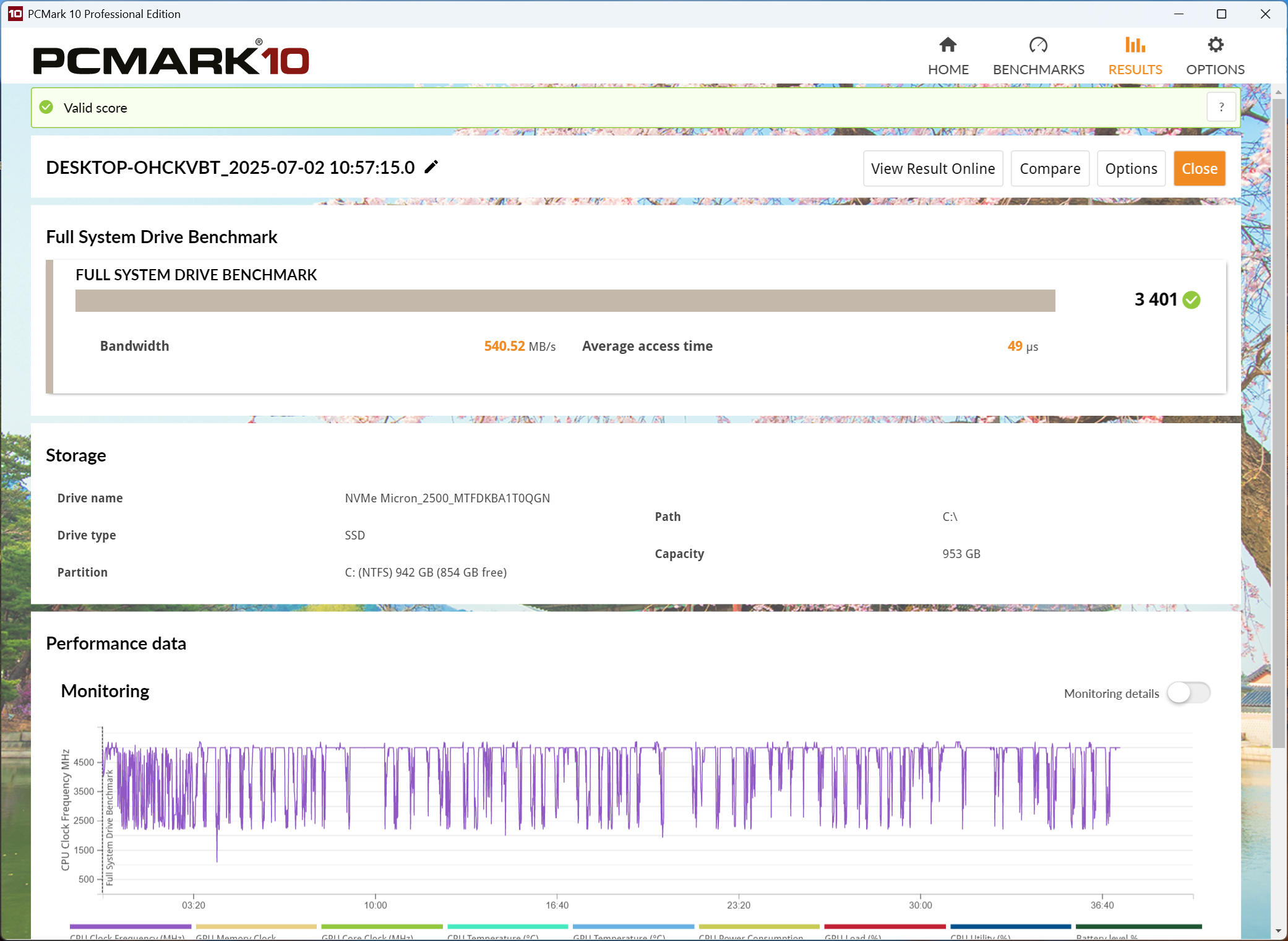Click the valid score help question mark
The image size is (1288, 941).
point(1221,107)
